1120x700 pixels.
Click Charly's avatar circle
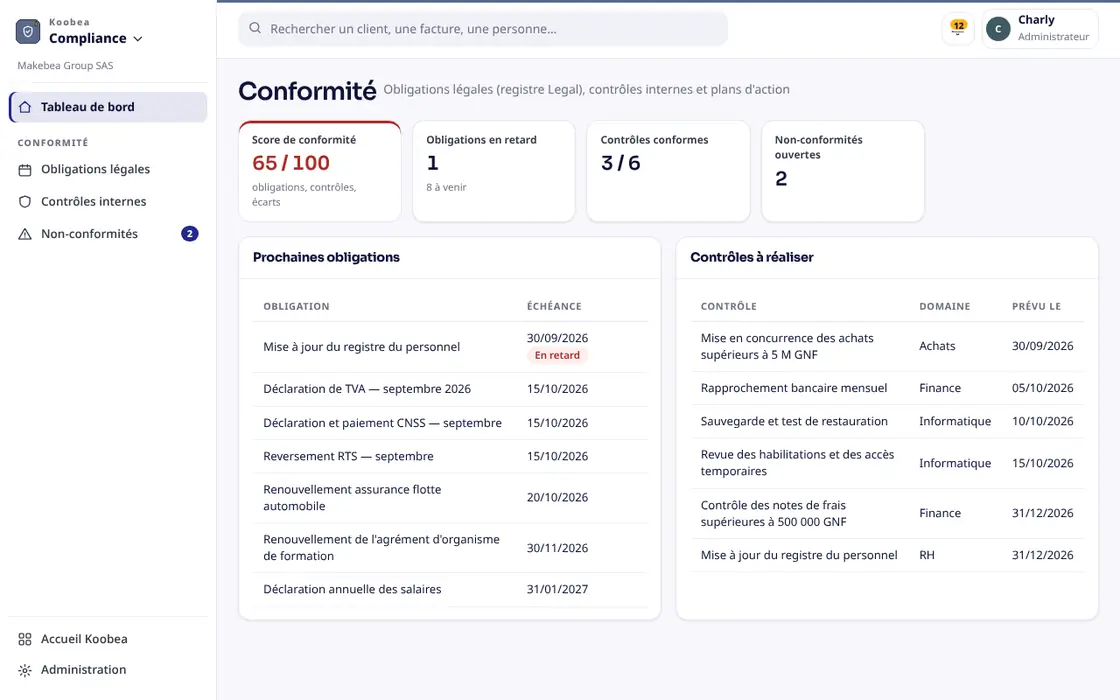tap(998, 29)
